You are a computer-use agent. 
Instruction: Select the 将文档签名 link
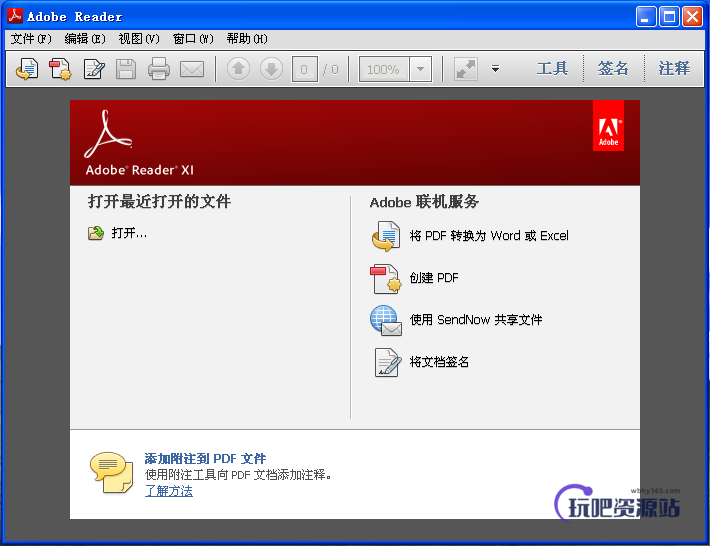point(439,362)
